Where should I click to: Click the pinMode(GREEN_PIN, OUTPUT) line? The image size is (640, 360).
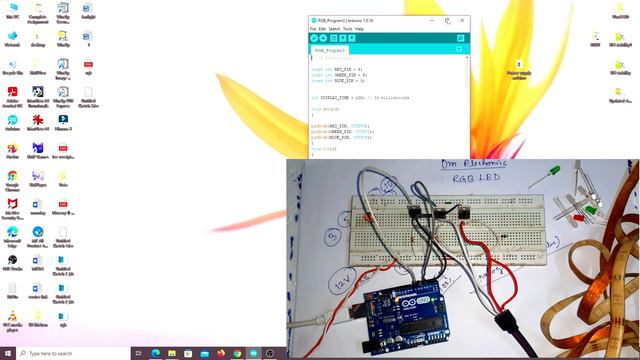(342, 132)
